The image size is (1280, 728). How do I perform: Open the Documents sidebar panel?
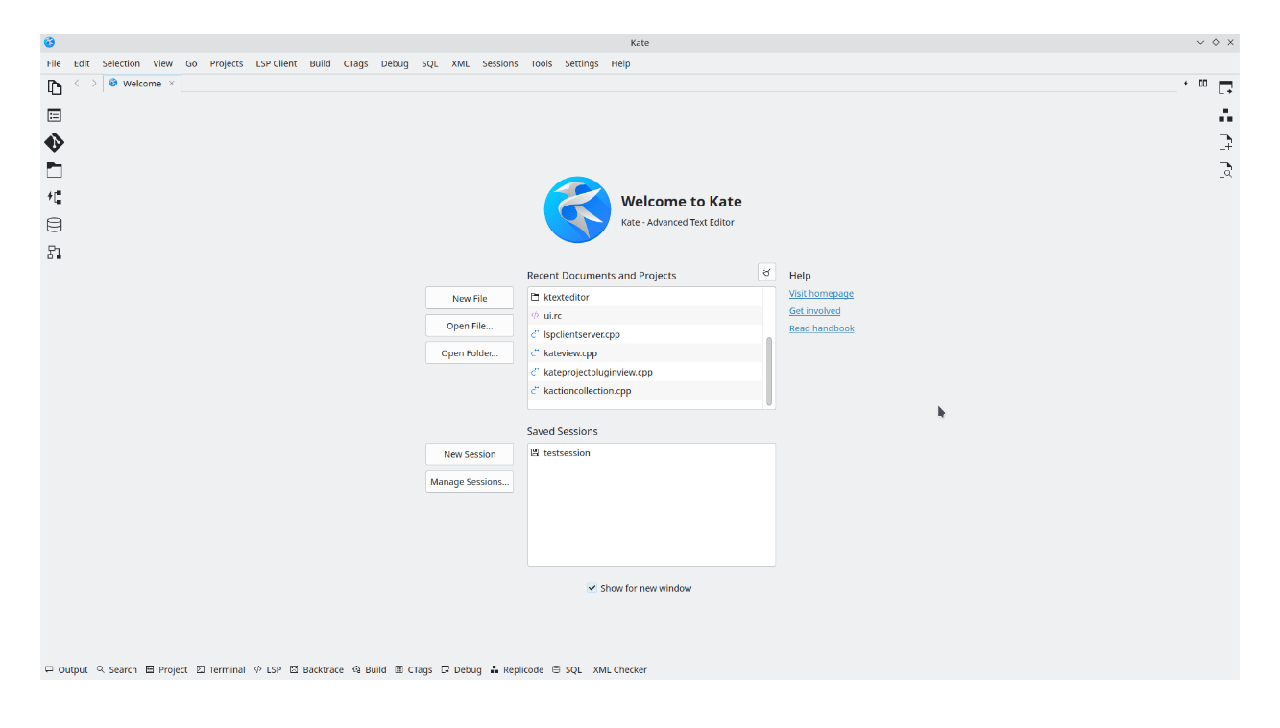(x=54, y=88)
